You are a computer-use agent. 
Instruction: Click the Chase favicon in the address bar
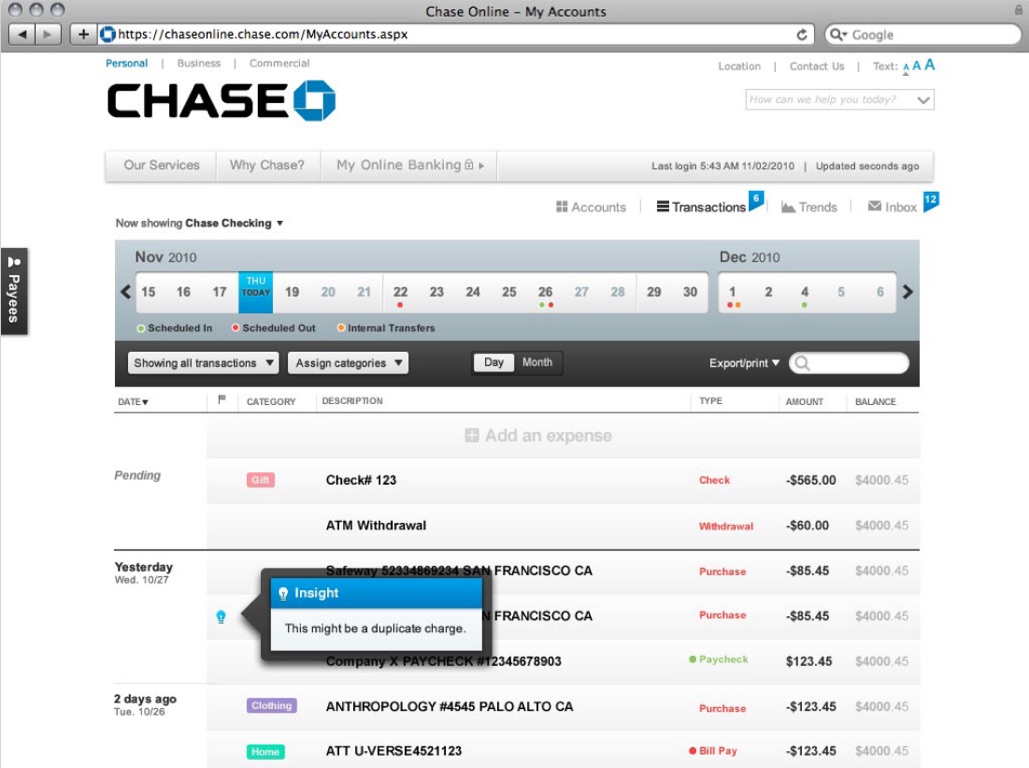coord(108,34)
